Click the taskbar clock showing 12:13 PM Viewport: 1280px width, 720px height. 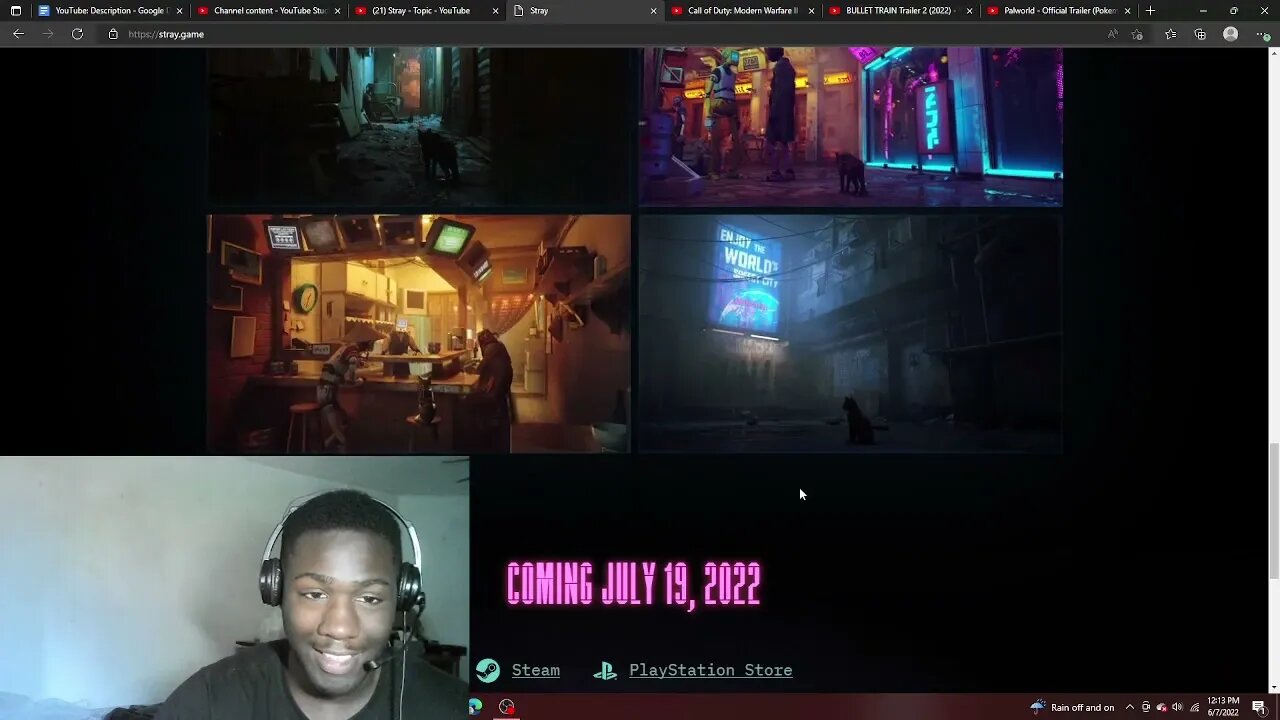pyautogui.click(x=1225, y=708)
